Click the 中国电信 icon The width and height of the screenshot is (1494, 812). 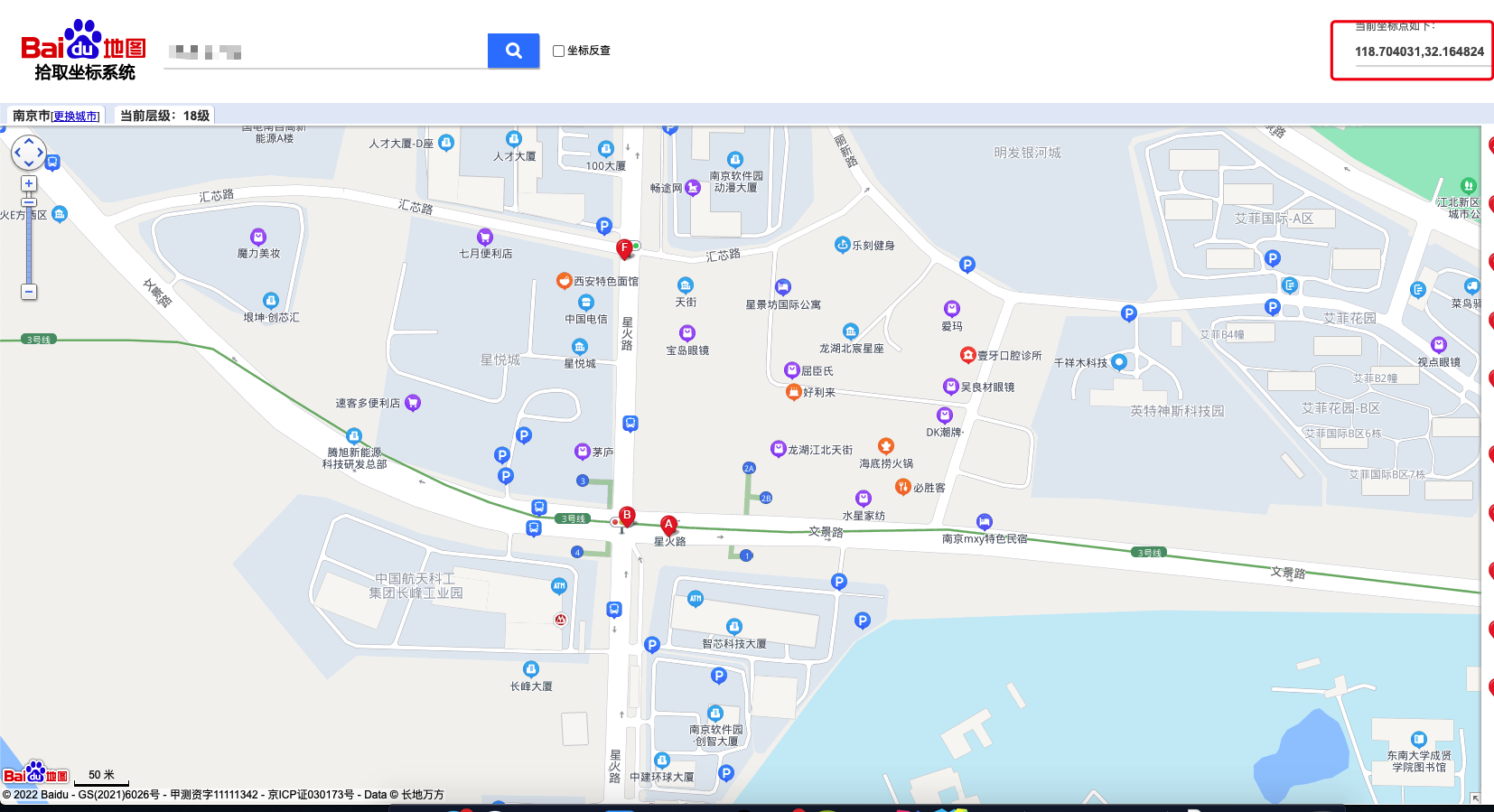[x=586, y=303]
